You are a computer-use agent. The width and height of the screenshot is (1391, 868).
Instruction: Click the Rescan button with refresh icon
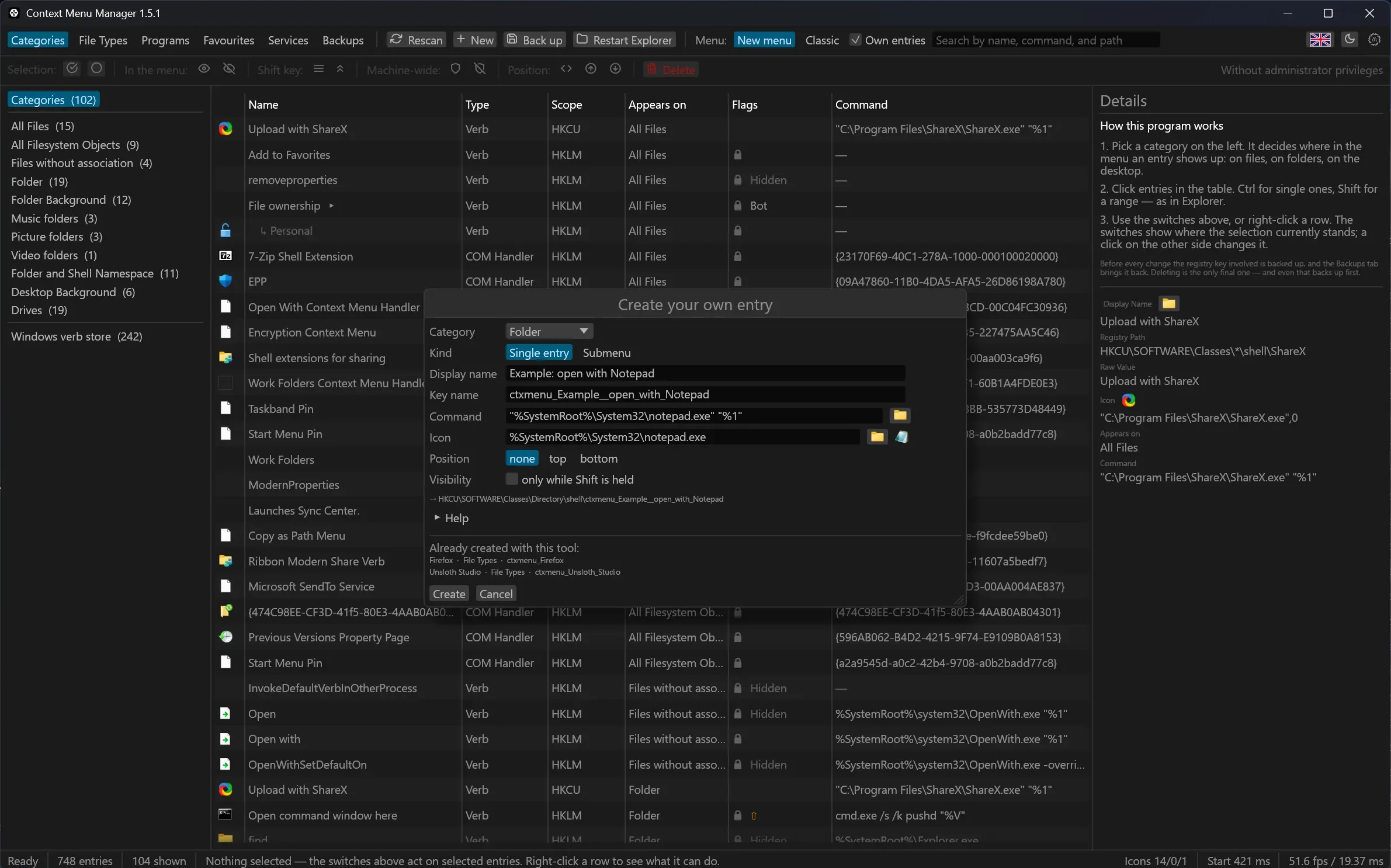(417, 40)
